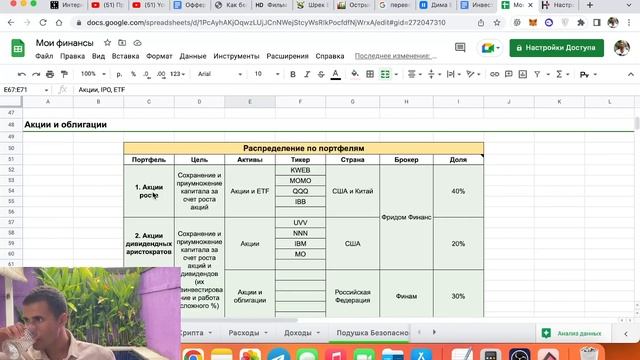Decrease decimal places

click(x=147, y=74)
